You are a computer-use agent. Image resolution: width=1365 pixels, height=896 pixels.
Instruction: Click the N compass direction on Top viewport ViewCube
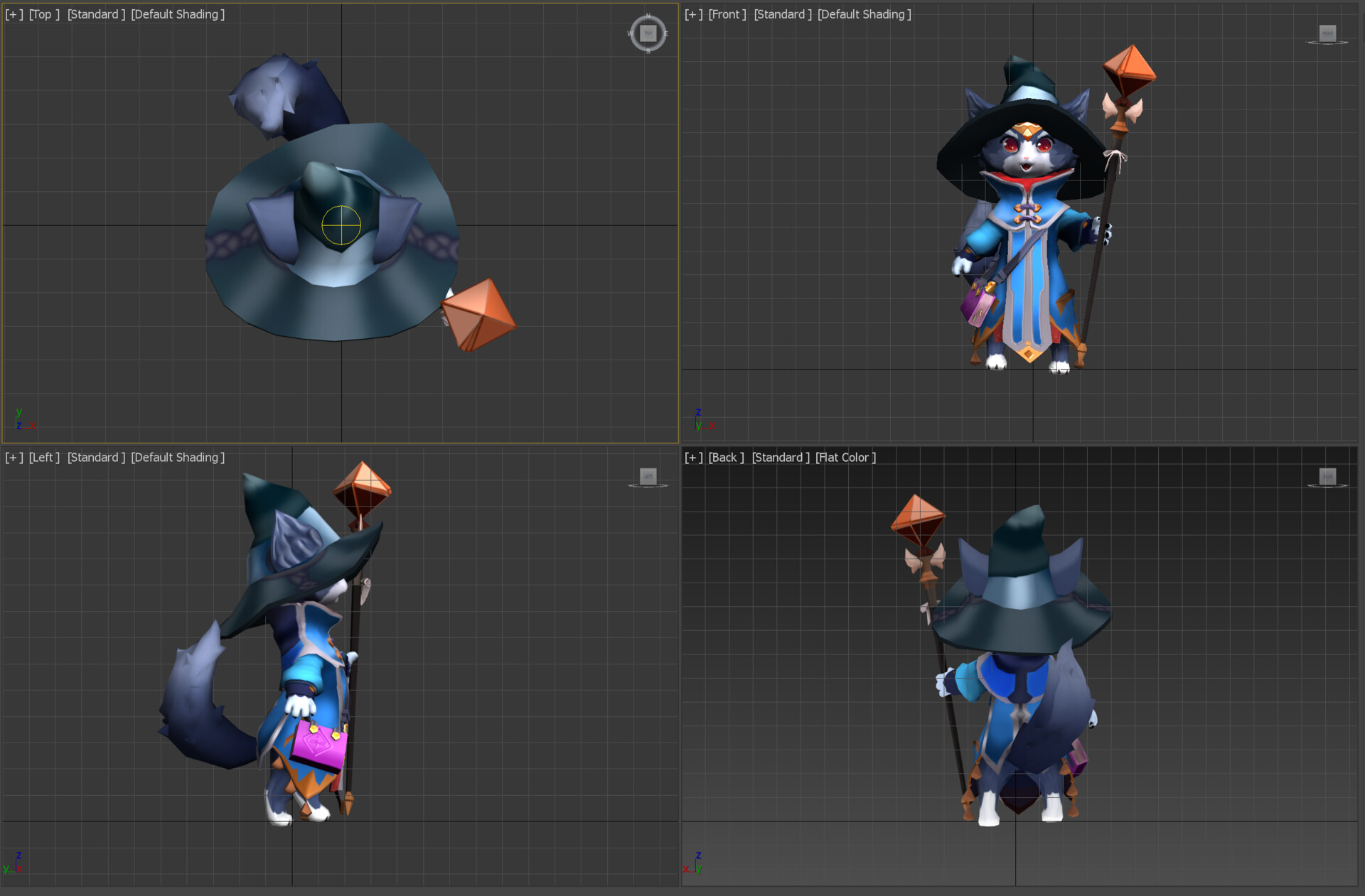click(x=648, y=15)
